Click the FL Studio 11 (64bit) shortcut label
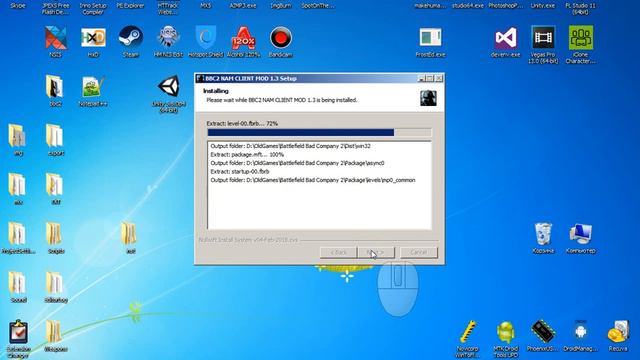Viewport: 640px width, 360px height. [x=580, y=9]
